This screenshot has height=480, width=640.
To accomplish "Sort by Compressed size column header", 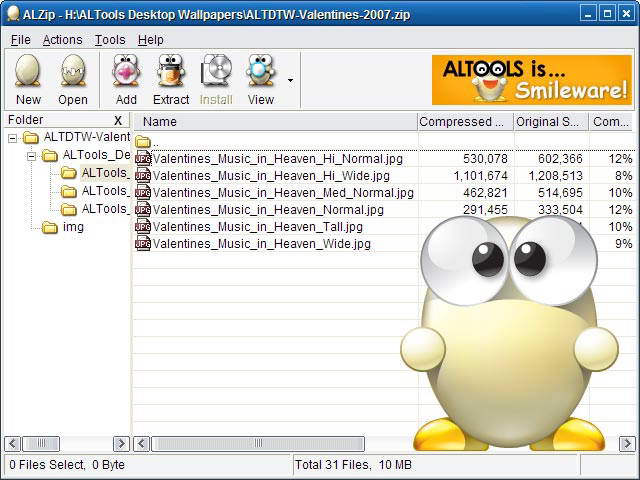I will (x=465, y=122).
